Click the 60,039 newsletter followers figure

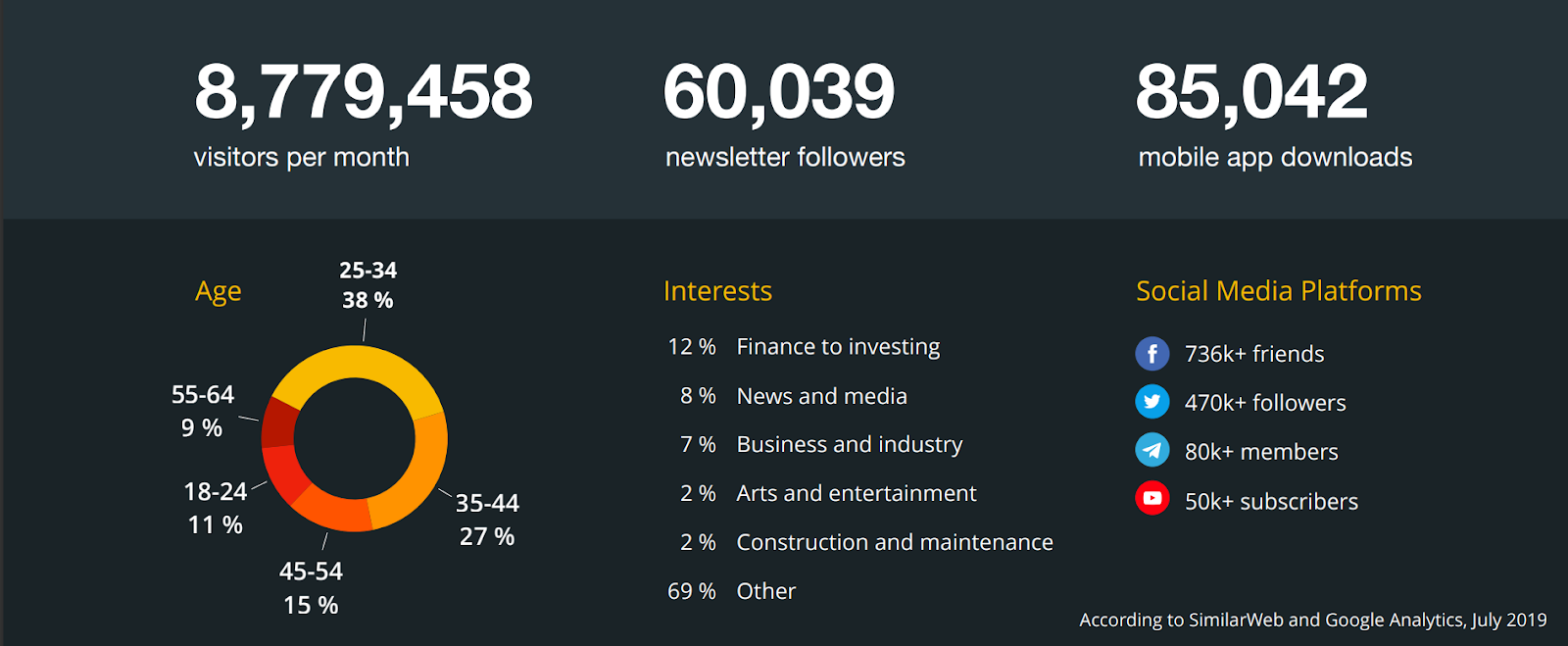[779, 93]
